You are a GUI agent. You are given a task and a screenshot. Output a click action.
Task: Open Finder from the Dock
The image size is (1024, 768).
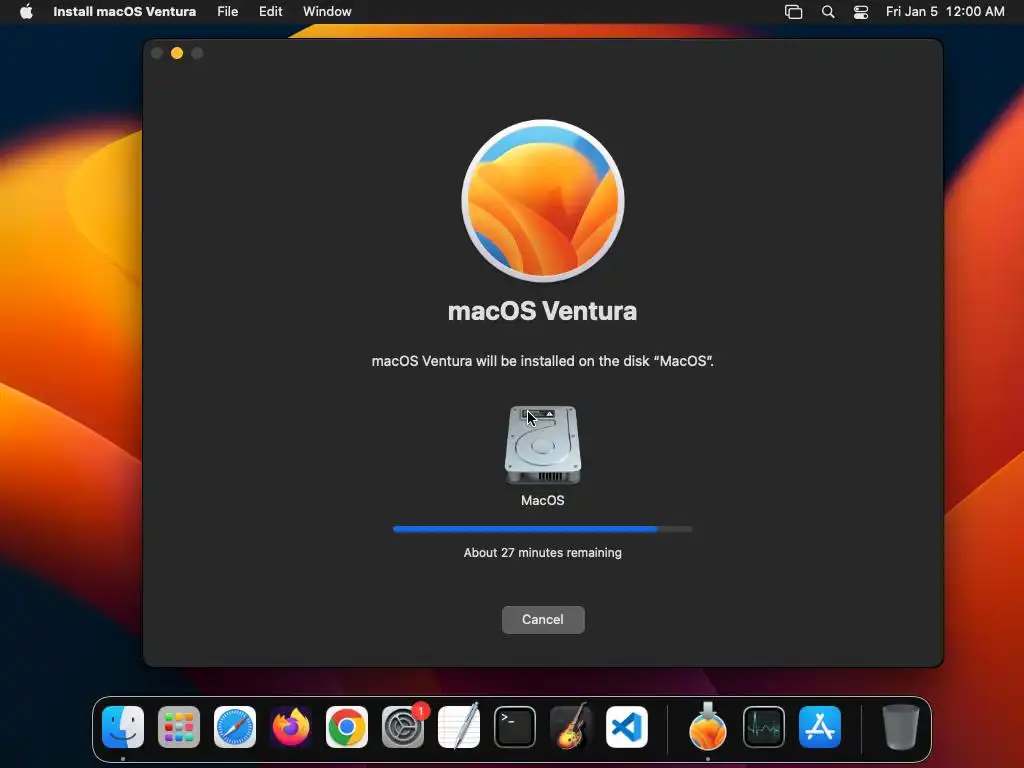coord(123,726)
